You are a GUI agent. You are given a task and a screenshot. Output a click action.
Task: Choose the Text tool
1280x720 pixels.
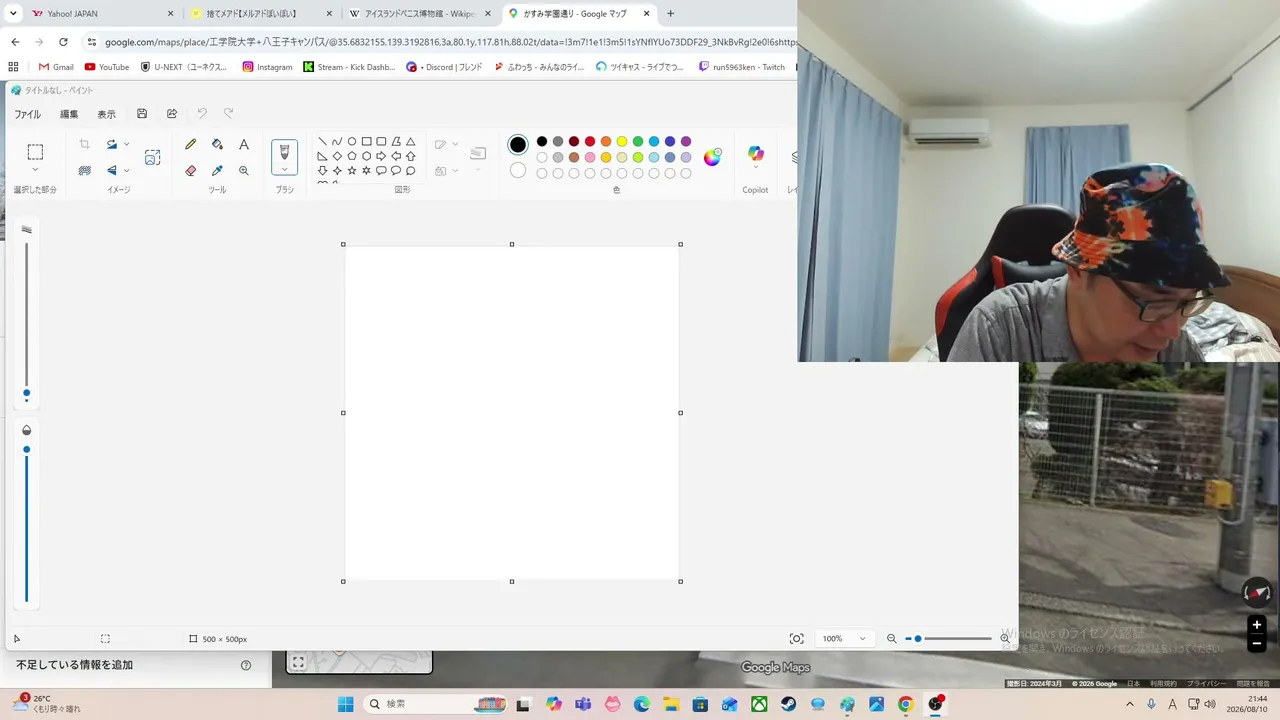[244, 144]
